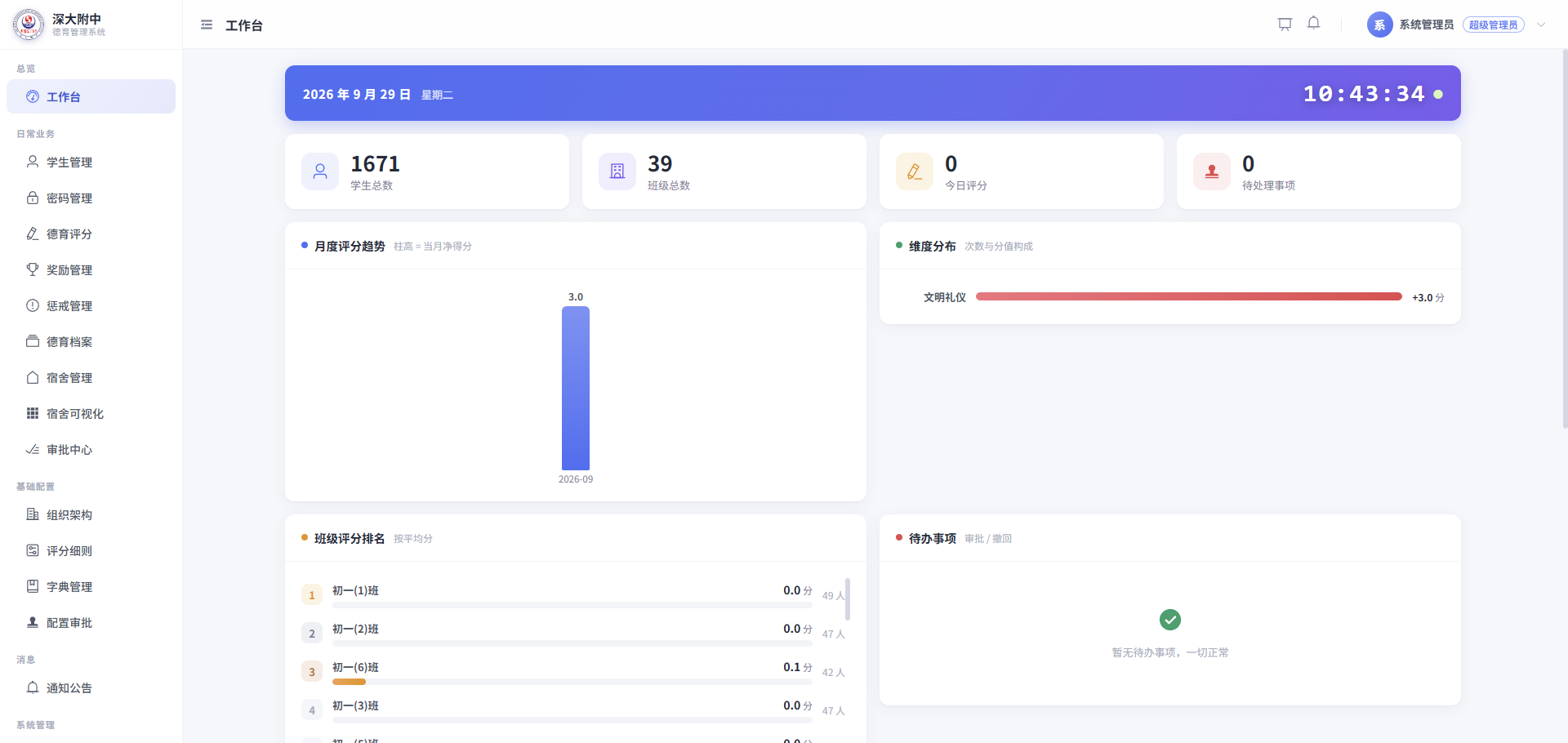Click the date 2026 年 9 月 29 日
1568x743 pixels.
tap(357, 95)
